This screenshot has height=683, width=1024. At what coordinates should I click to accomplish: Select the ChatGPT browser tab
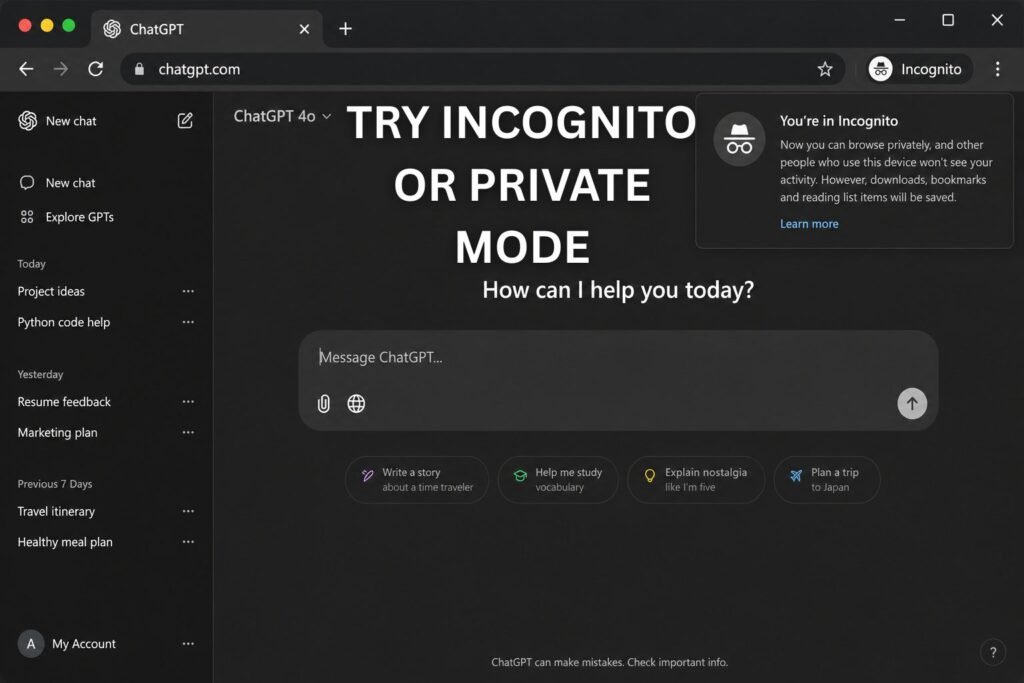tap(206, 29)
